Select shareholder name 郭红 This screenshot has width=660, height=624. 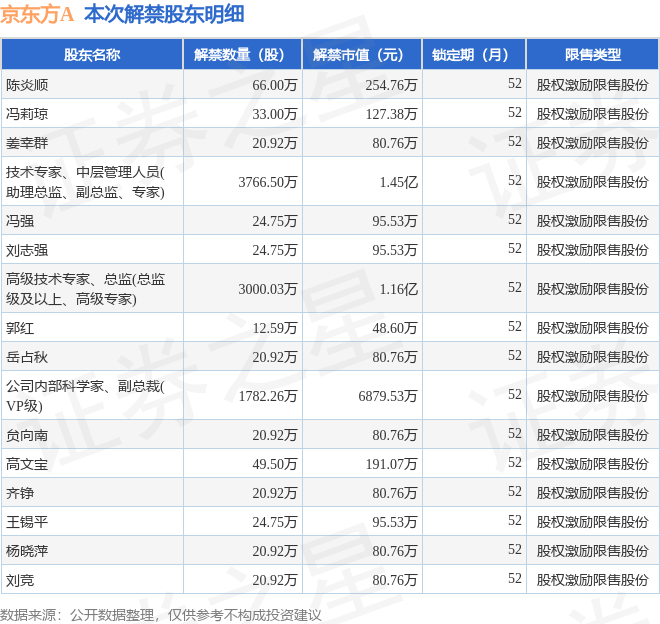[20, 328]
